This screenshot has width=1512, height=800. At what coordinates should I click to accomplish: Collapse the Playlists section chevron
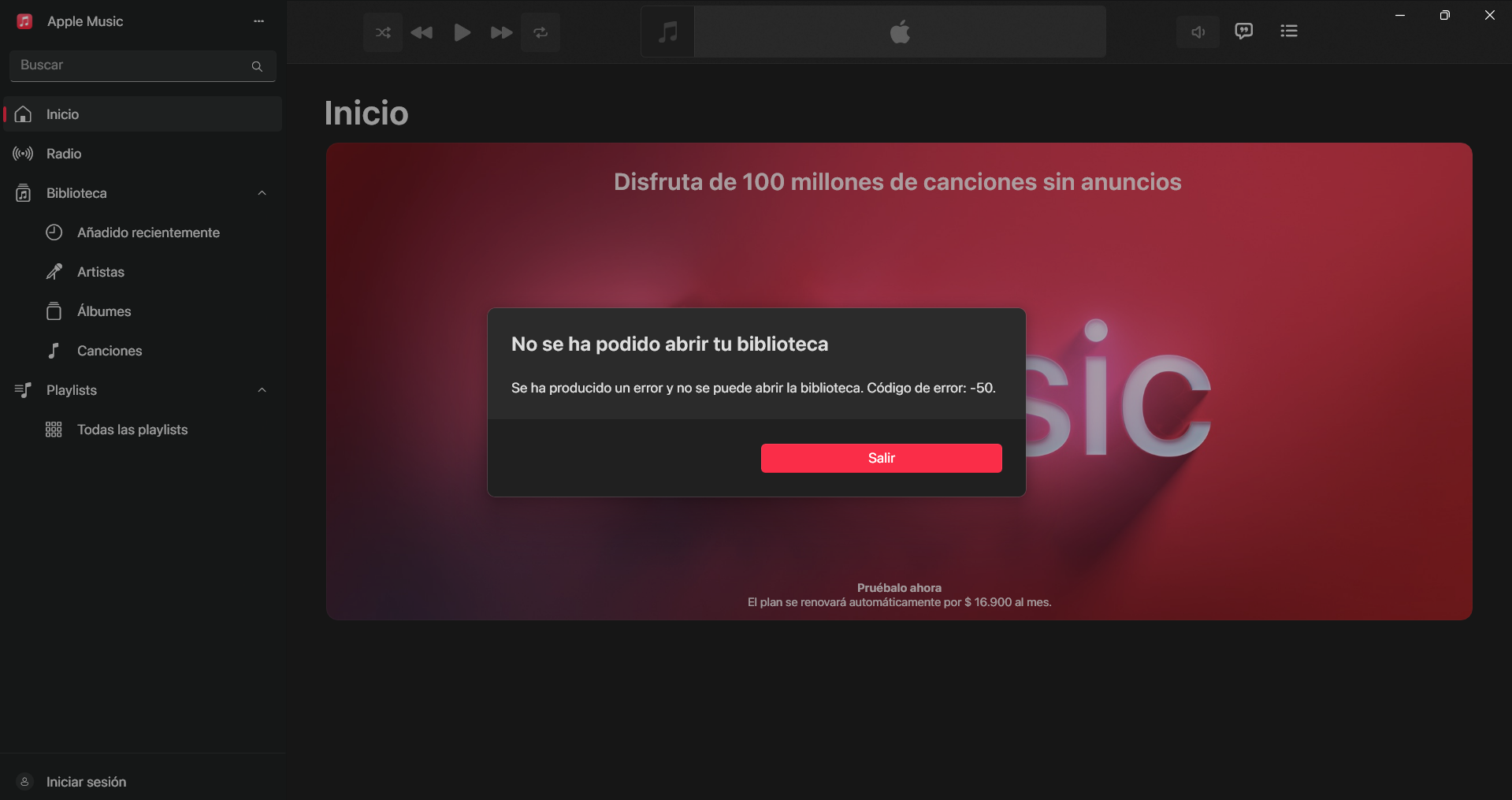coord(262,390)
